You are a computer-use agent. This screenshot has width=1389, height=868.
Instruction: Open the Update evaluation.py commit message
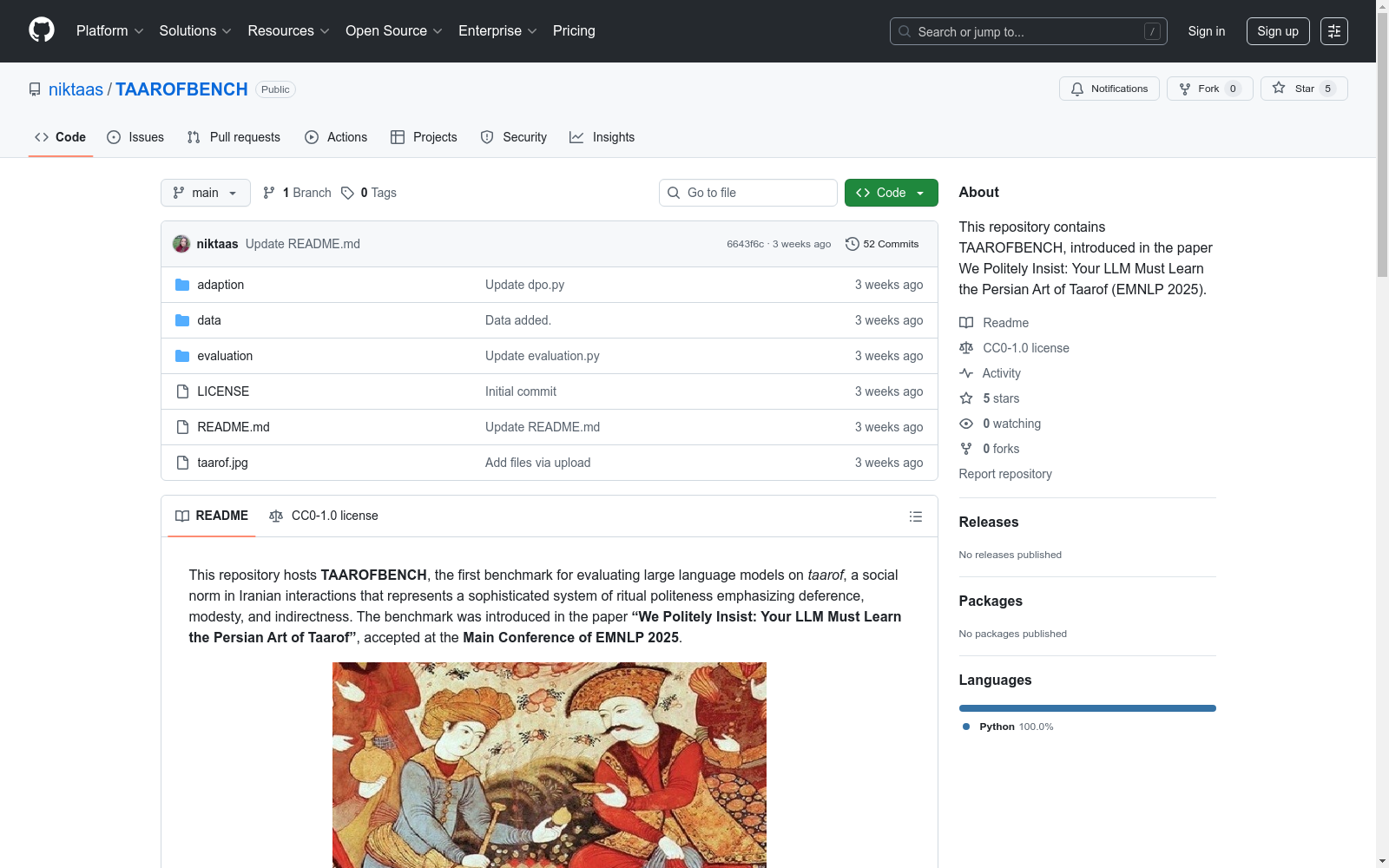543,356
